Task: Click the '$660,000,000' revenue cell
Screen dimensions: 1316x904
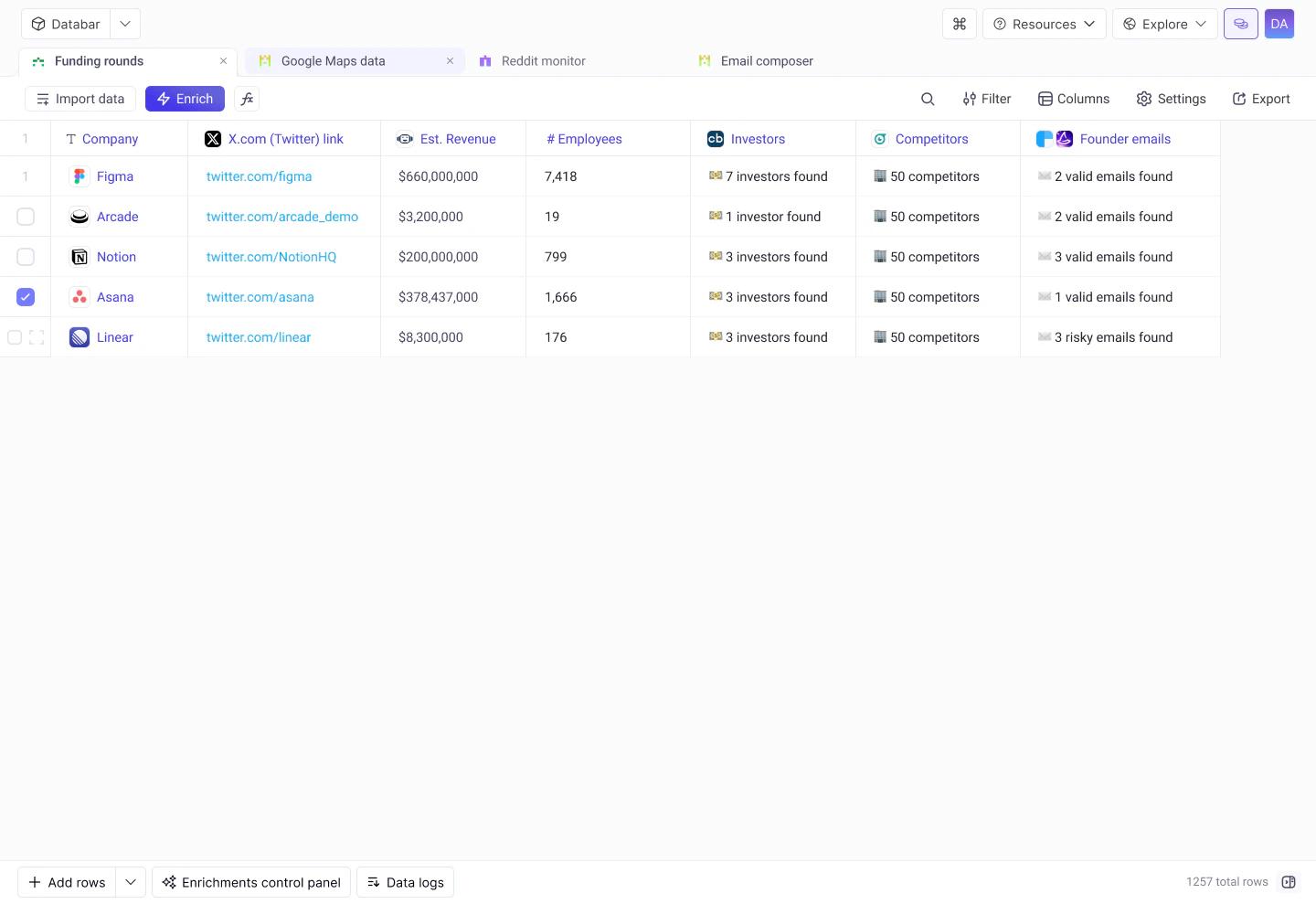Action: tap(453, 176)
